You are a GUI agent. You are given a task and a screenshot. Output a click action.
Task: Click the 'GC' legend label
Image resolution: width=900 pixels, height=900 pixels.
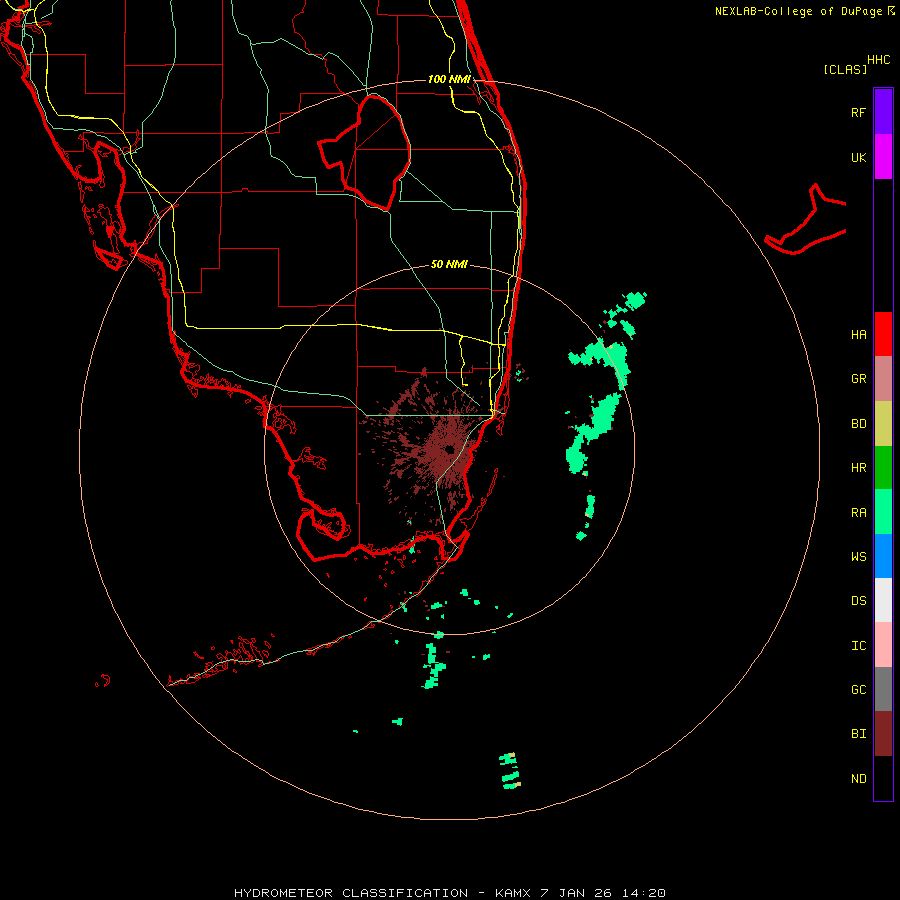tap(858, 690)
